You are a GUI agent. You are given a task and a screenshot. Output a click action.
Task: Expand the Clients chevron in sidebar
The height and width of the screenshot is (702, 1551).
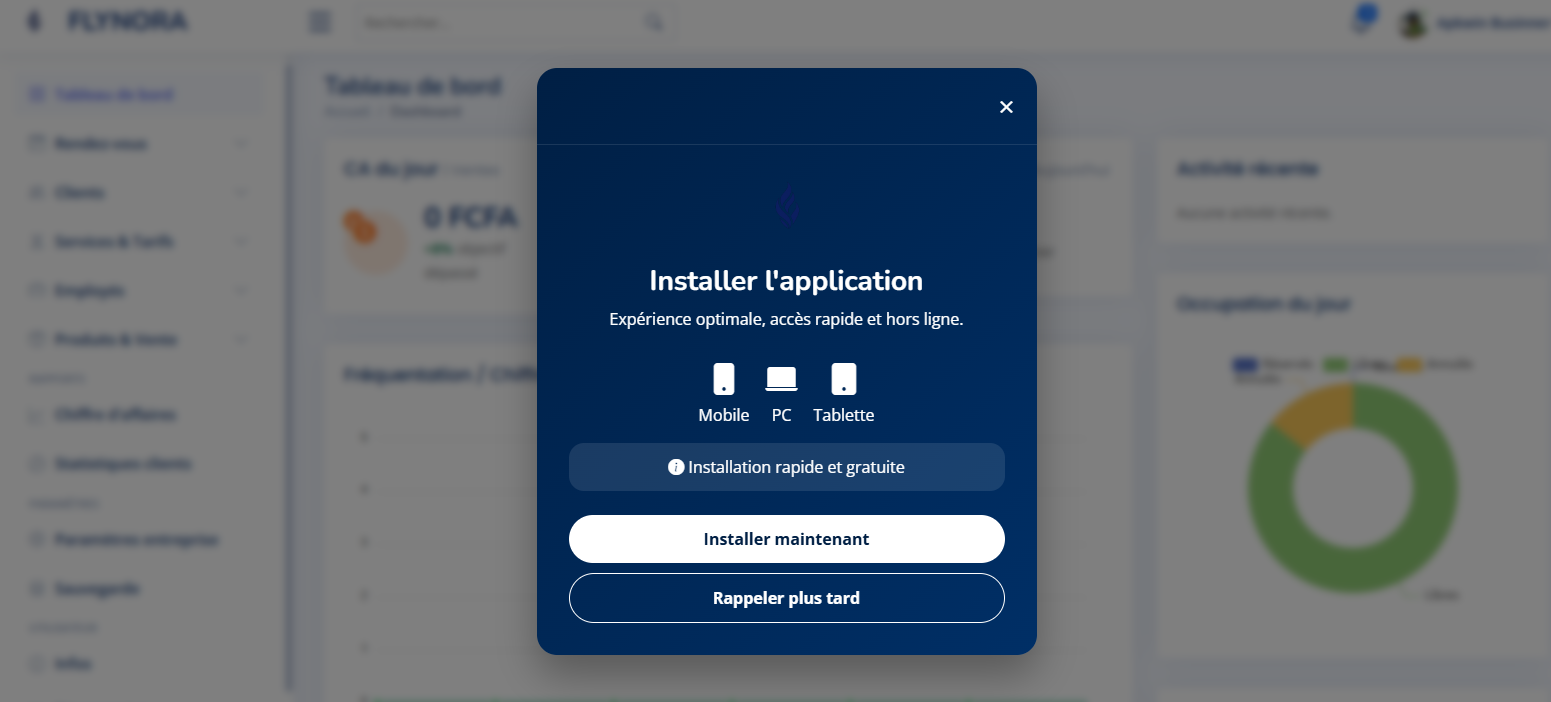coord(241,193)
